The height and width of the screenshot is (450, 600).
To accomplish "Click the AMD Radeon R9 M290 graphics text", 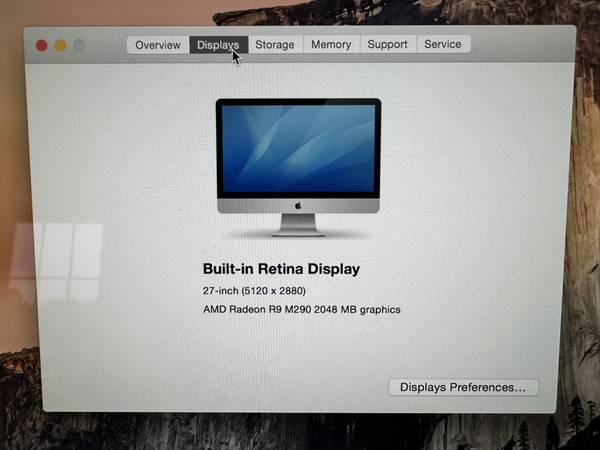I will point(302,309).
